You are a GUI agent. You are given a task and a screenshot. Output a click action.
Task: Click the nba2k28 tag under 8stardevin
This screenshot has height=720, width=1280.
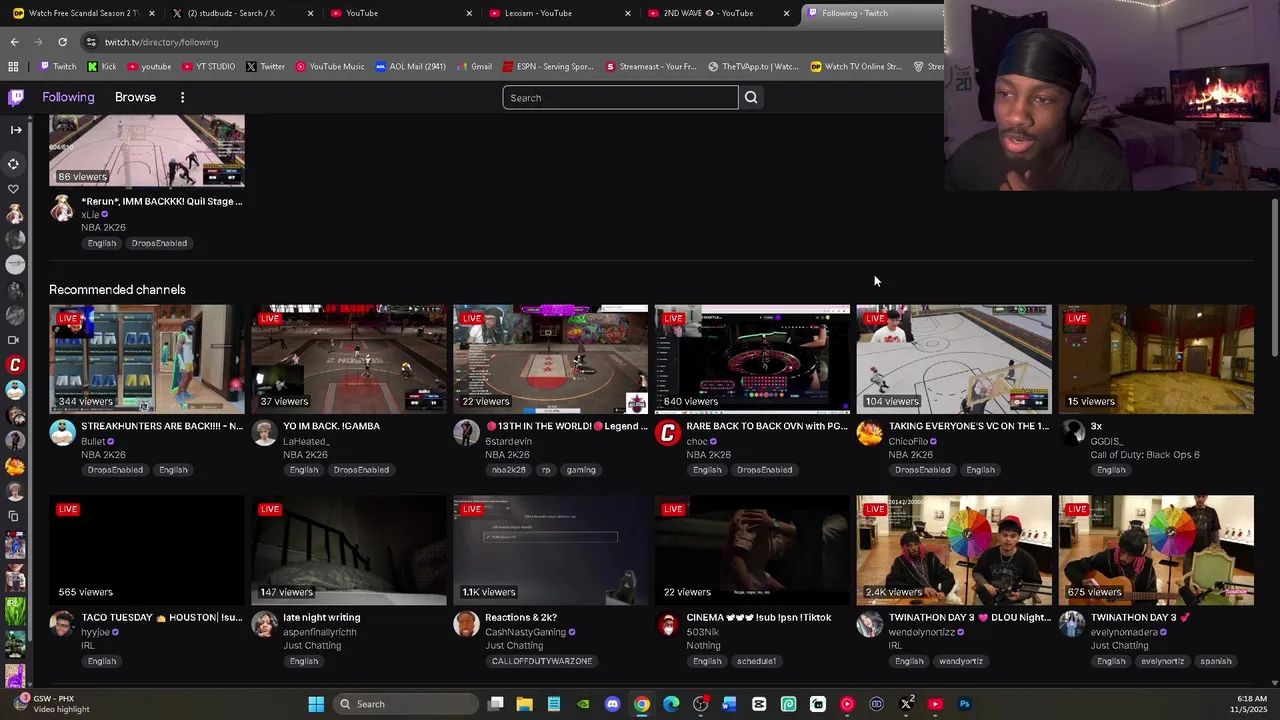(x=508, y=470)
